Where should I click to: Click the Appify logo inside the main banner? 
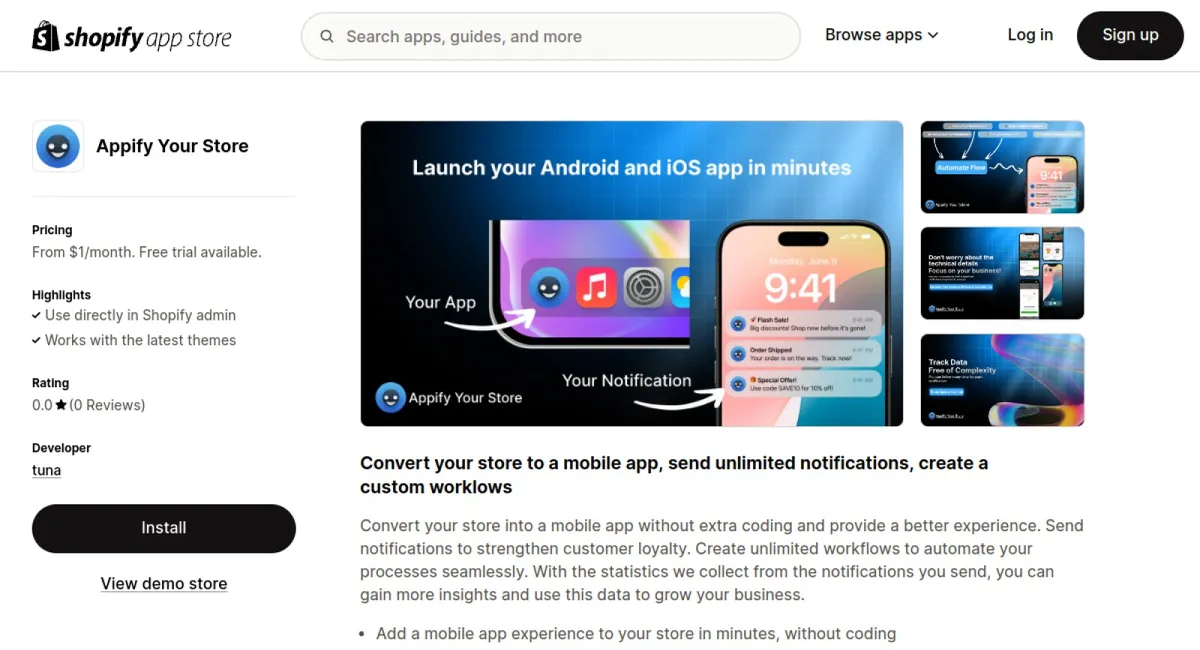tap(390, 397)
